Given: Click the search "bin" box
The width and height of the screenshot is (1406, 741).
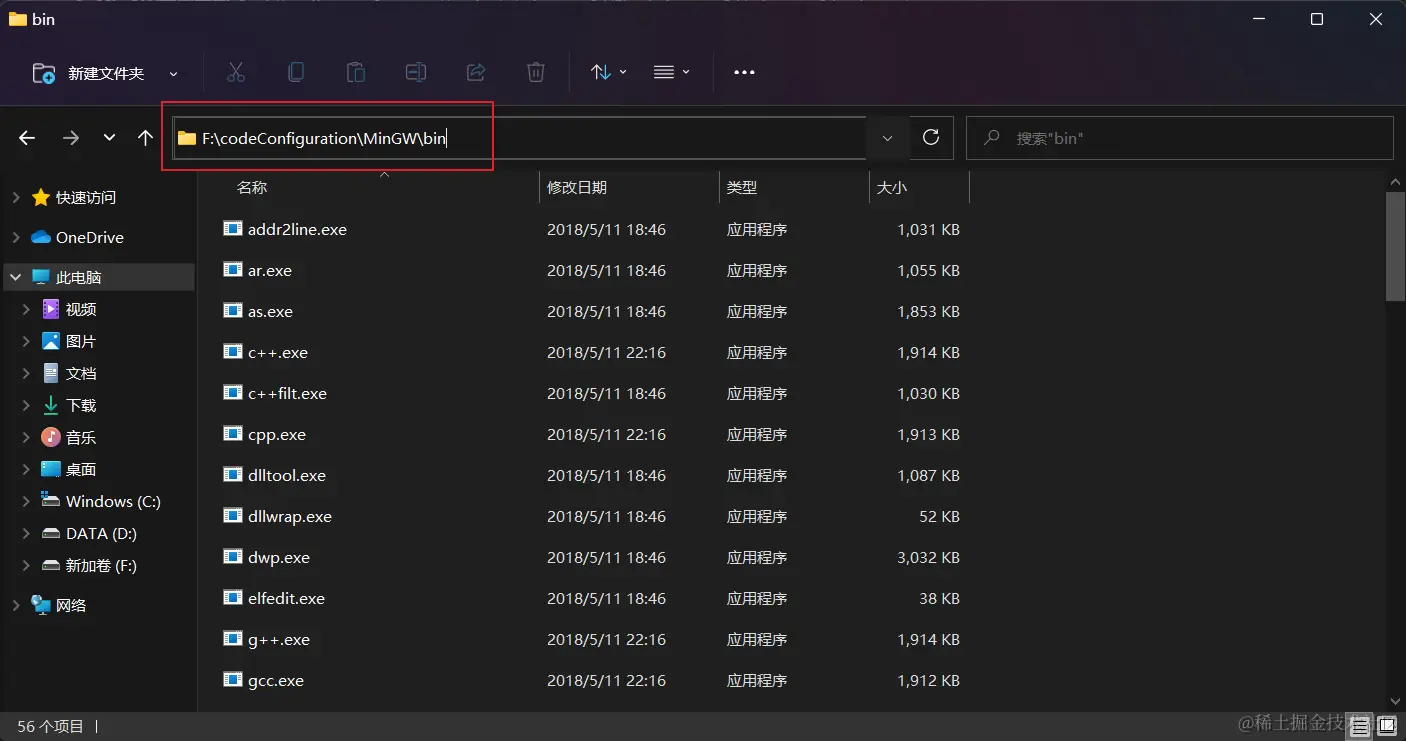Looking at the screenshot, I should 1180,138.
